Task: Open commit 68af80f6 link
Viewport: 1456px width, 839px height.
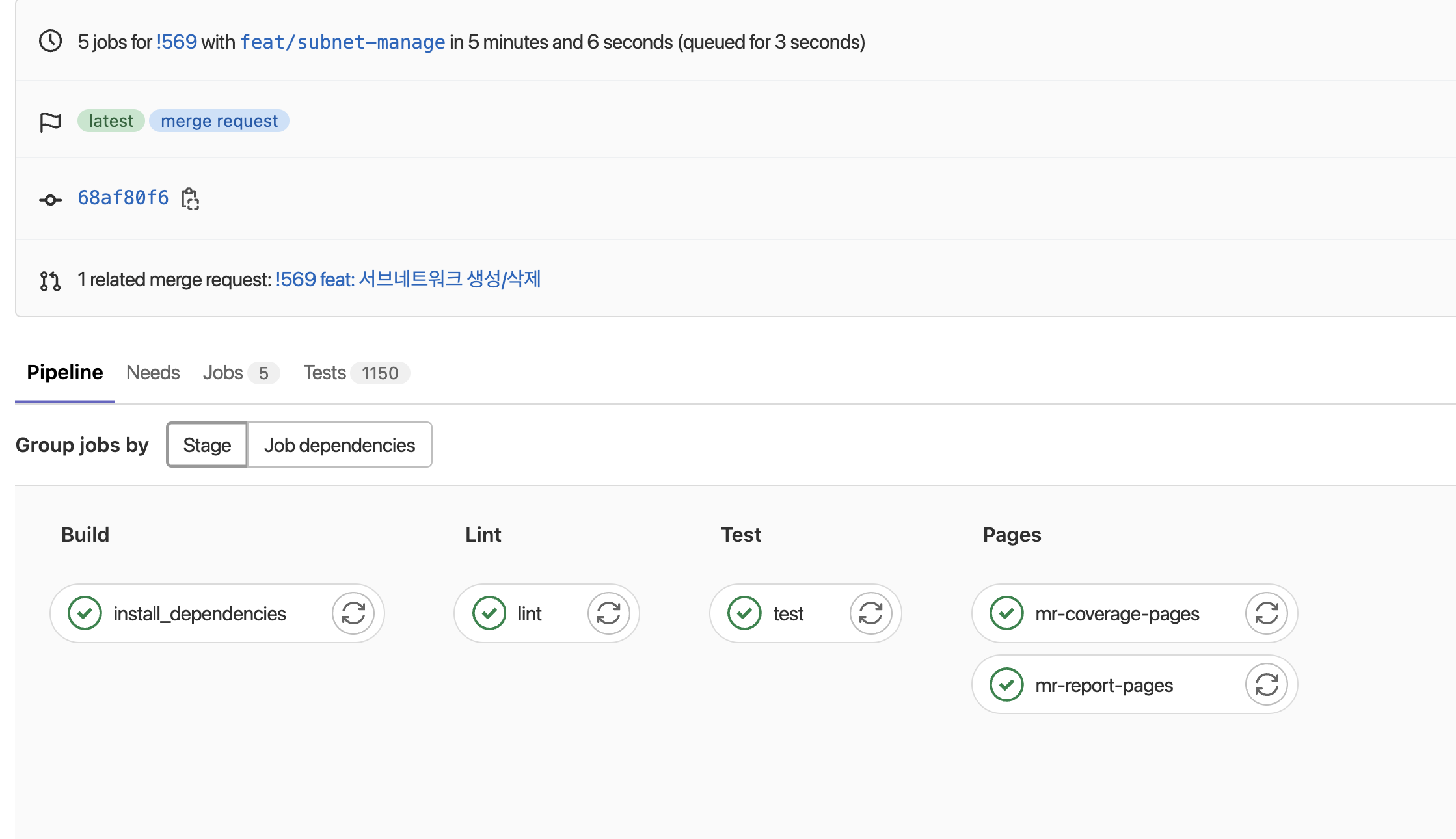Action: pos(123,198)
